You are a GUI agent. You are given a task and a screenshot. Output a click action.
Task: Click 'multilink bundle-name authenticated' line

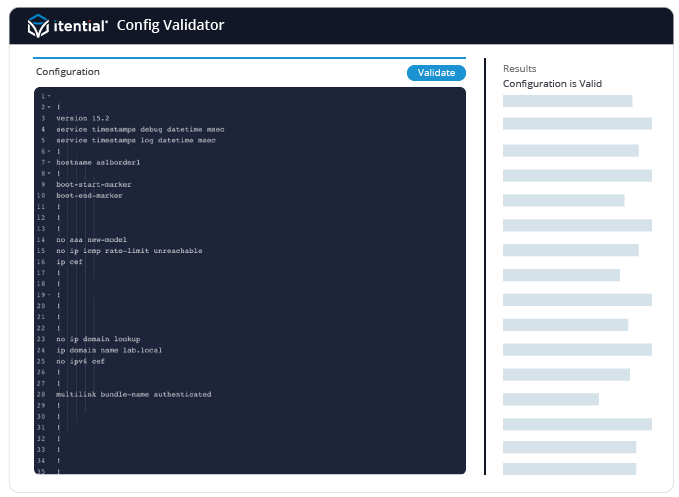[x=134, y=394]
